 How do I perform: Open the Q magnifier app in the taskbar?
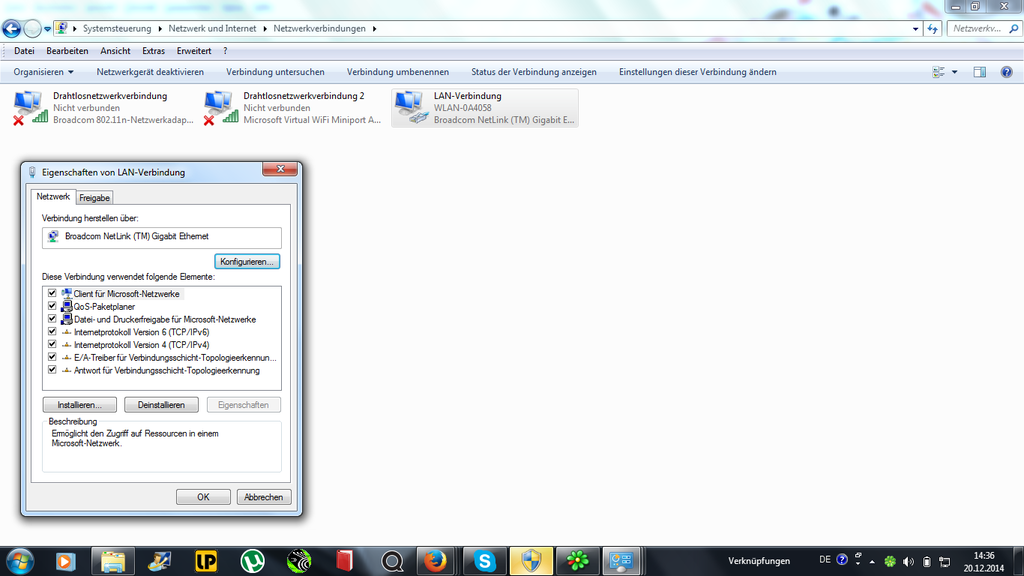coord(392,561)
